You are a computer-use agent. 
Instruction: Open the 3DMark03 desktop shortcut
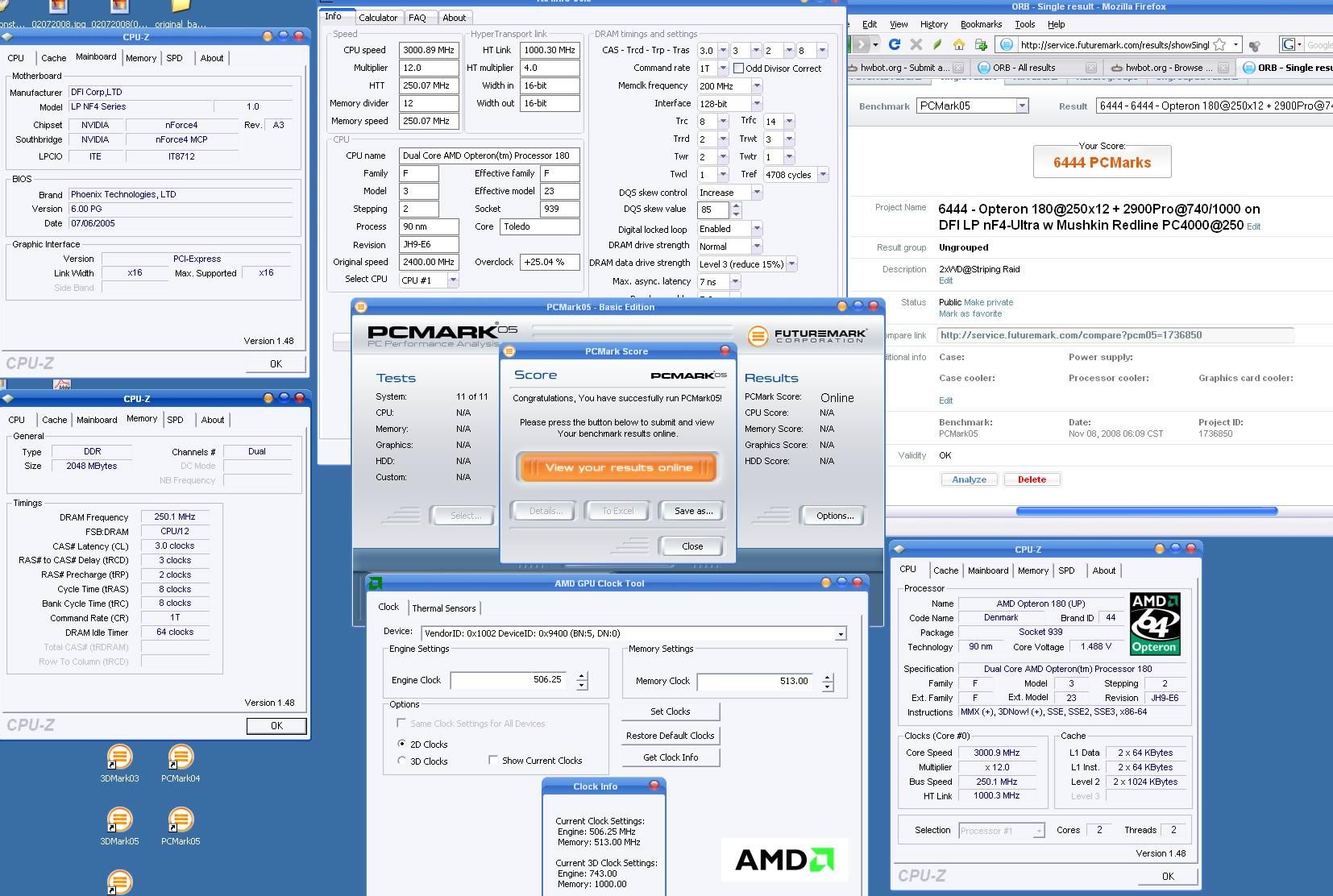[x=119, y=763]
